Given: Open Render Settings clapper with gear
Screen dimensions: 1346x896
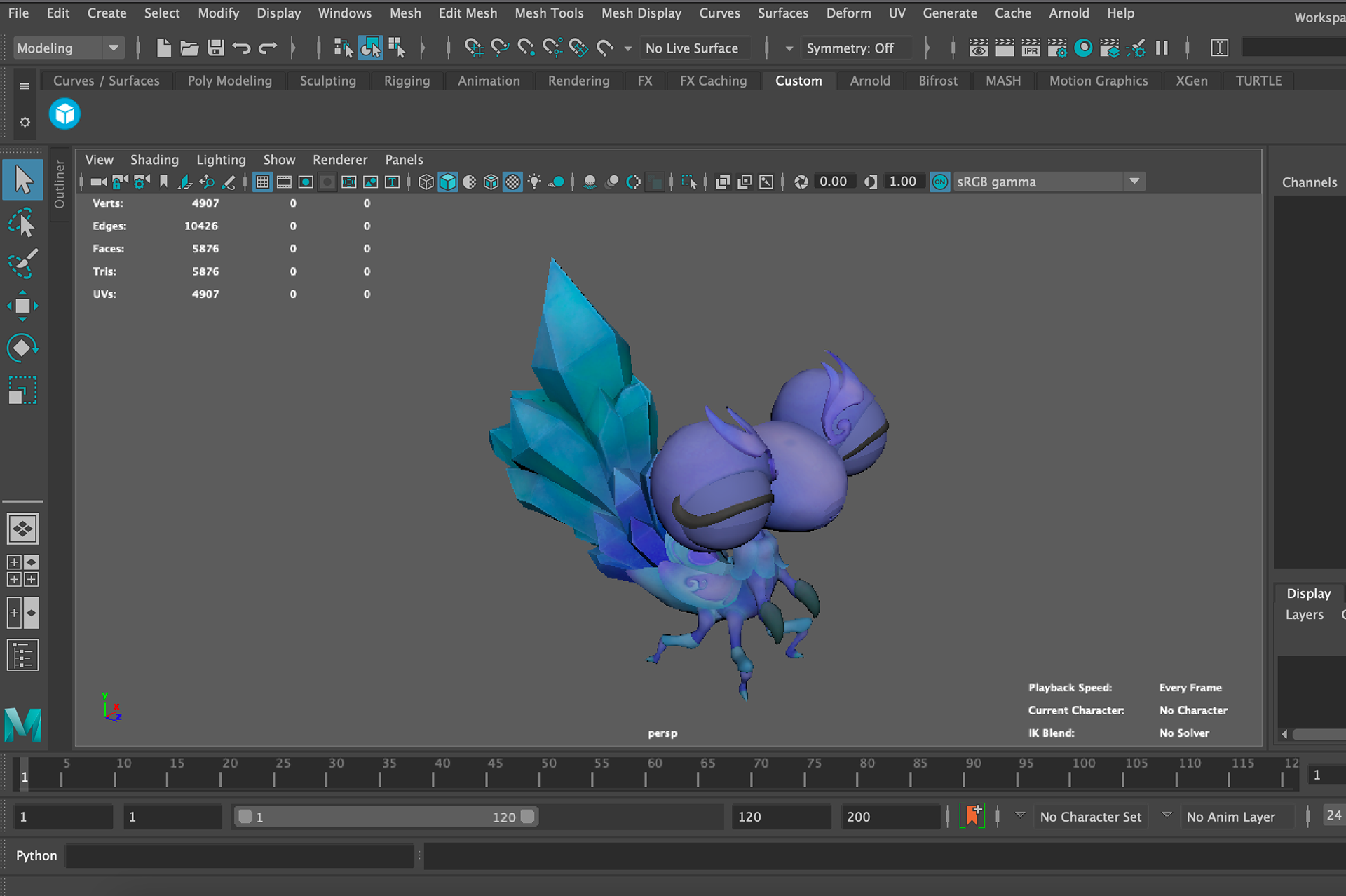Looking at the screenshot, I should pos(1057,48).
